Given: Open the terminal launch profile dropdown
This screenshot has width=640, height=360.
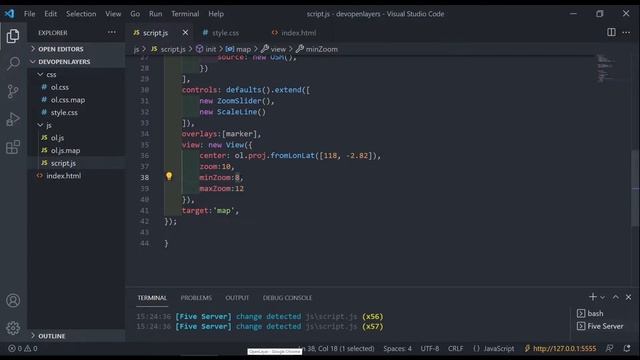Looking at the screenshot, I should [602, 297].
